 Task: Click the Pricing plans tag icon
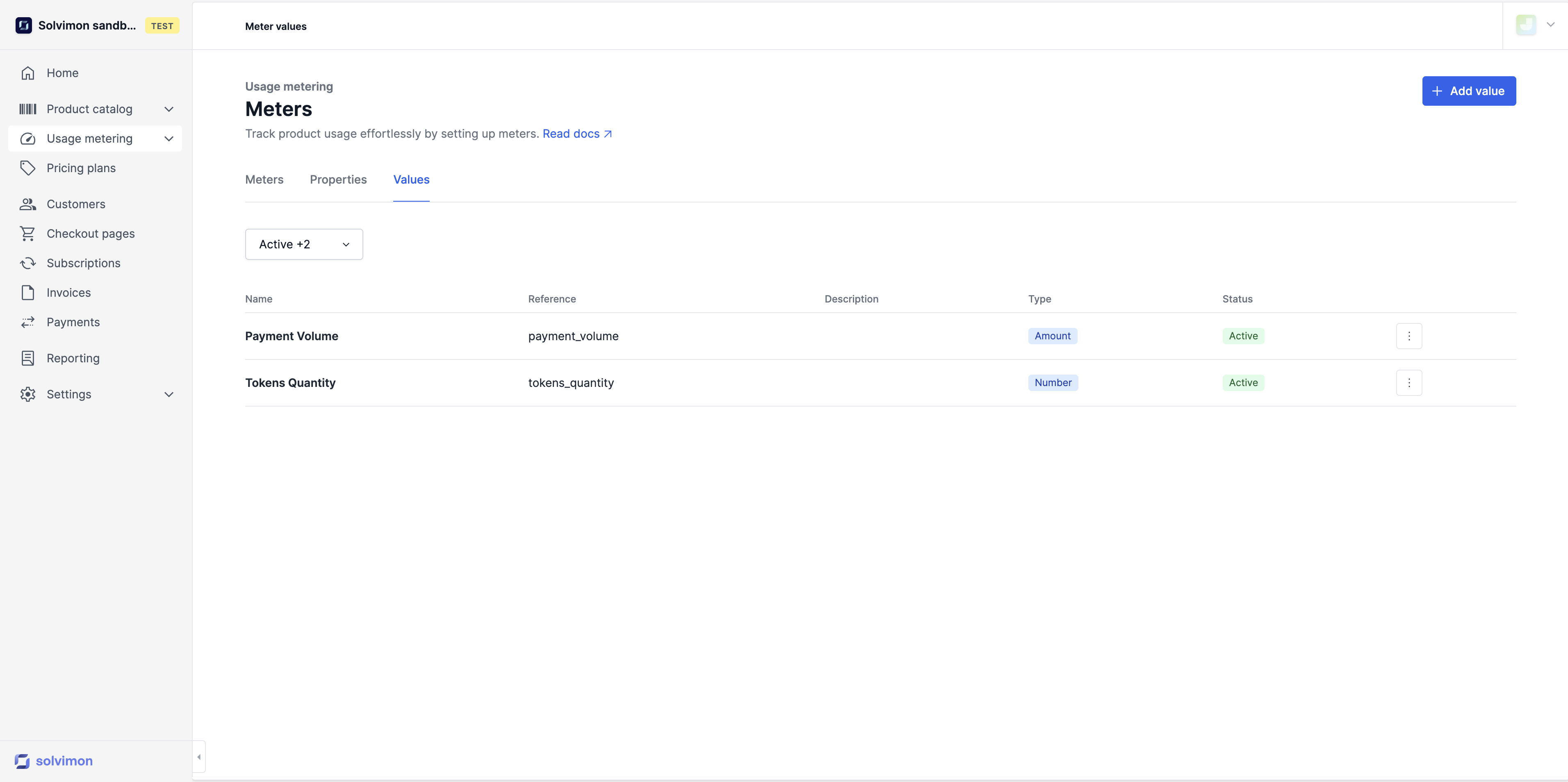point(27,168)
